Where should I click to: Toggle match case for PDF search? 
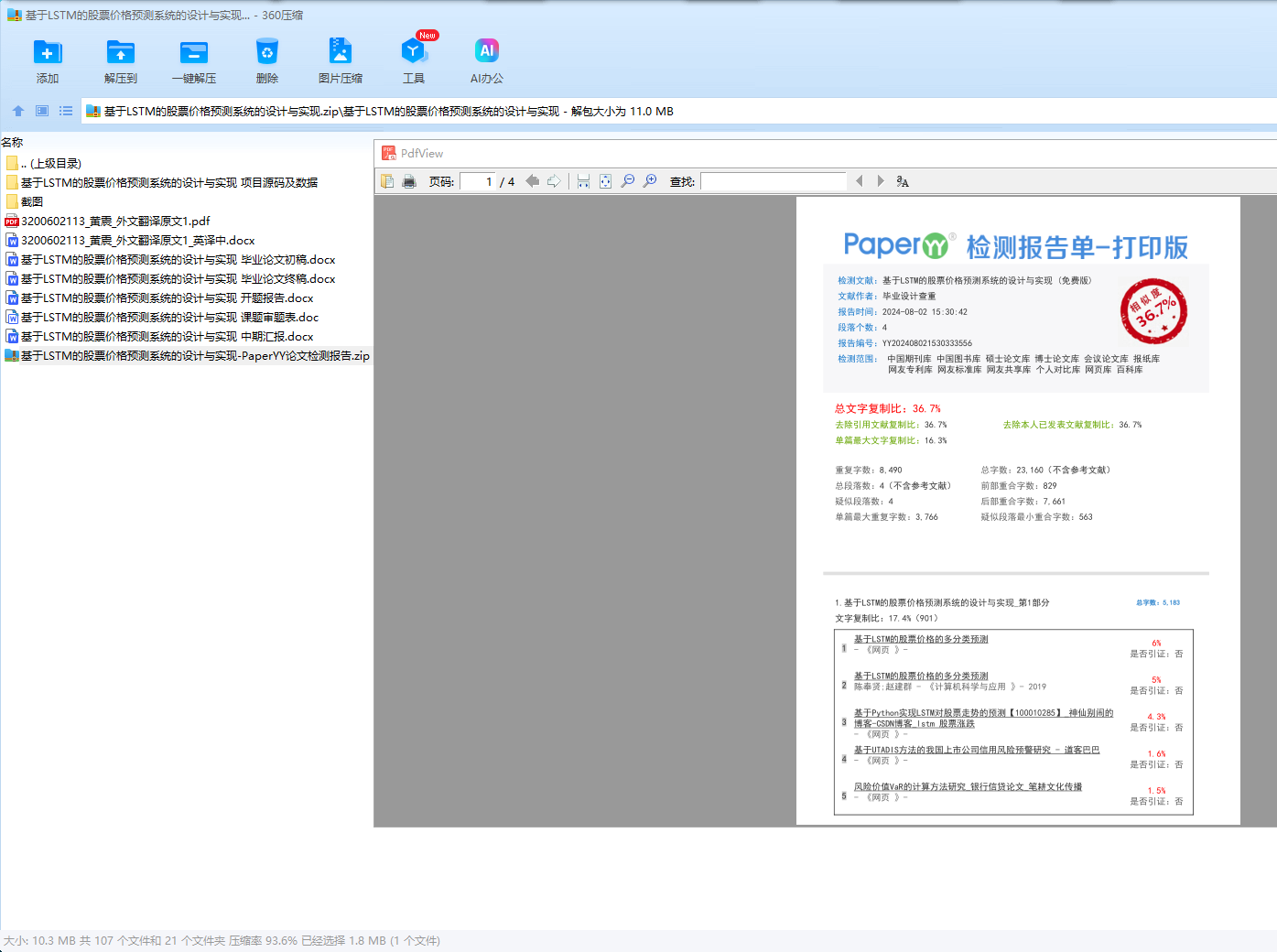(903, 181)
